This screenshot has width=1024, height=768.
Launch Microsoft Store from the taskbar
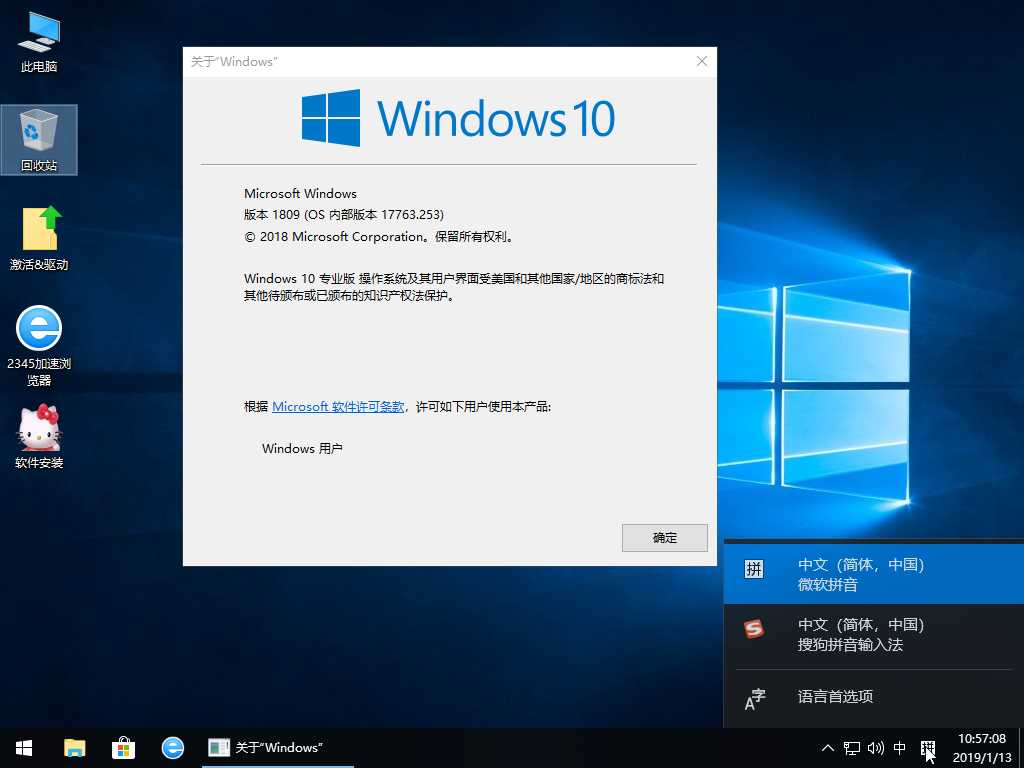pos(123,748)
